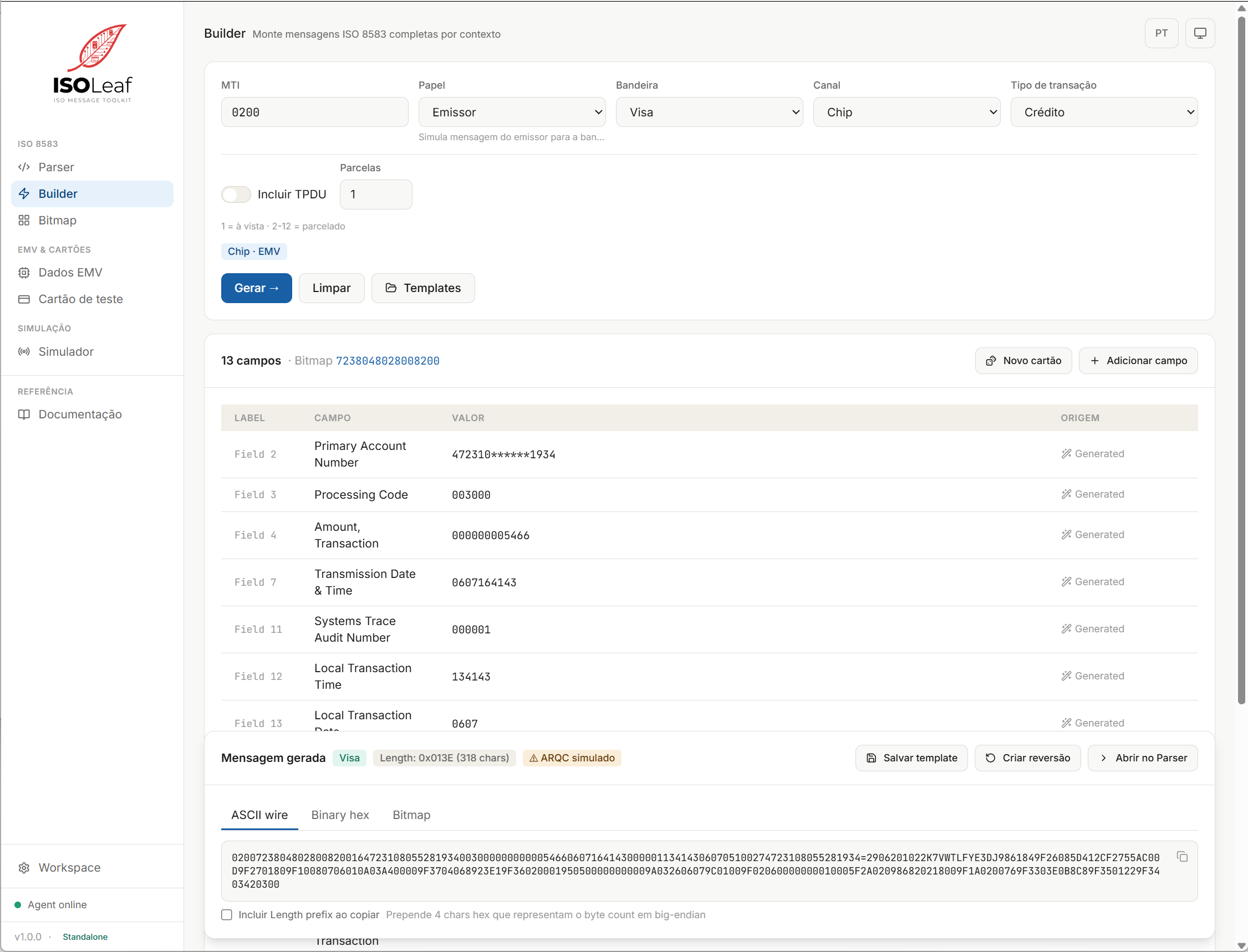
Task: Open the Tipo de transação dropdown
Action: [1103, 112]
